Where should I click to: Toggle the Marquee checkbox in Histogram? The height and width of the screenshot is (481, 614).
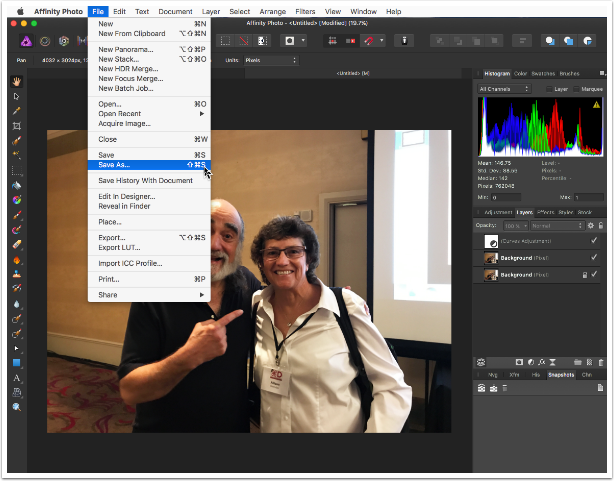pyautogui.click(x=578, y=88)
